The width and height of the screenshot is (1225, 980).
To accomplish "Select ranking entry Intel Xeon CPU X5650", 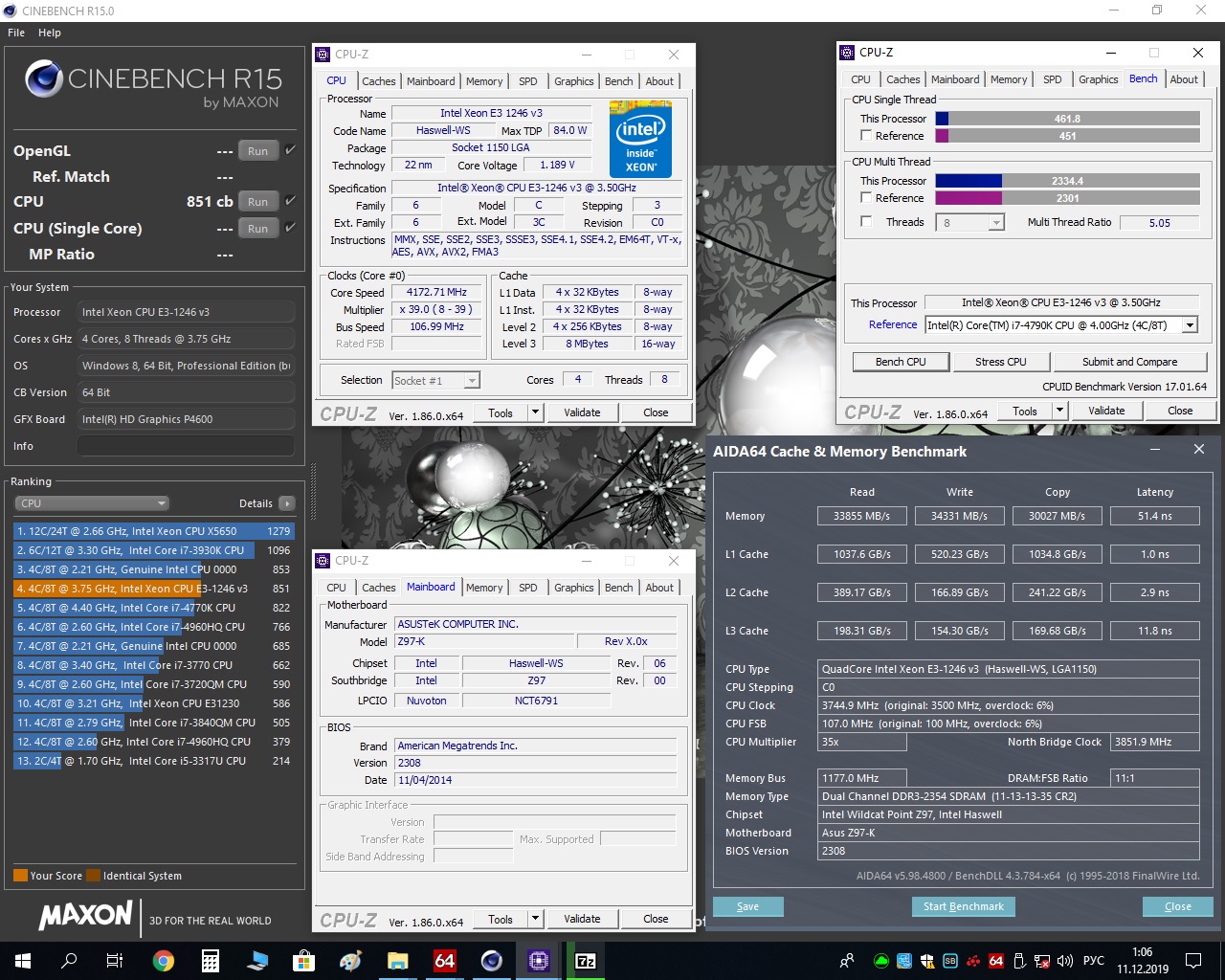I will coord(153,531).
